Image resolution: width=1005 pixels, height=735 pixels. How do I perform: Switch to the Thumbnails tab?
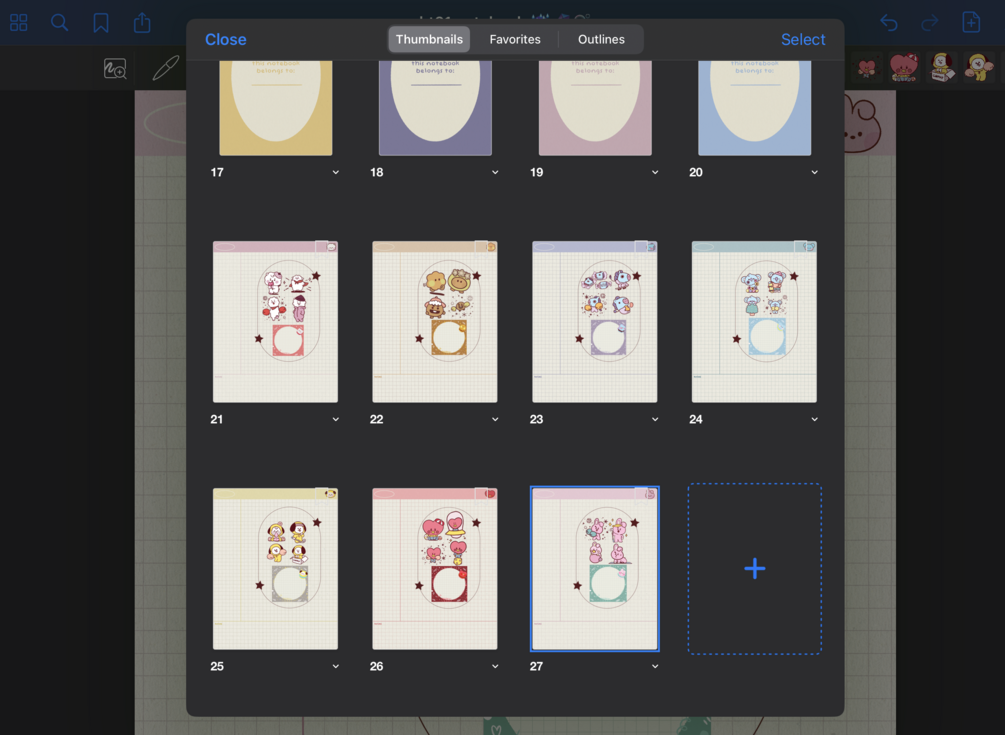pyautogui.click(x=429, y=39)
